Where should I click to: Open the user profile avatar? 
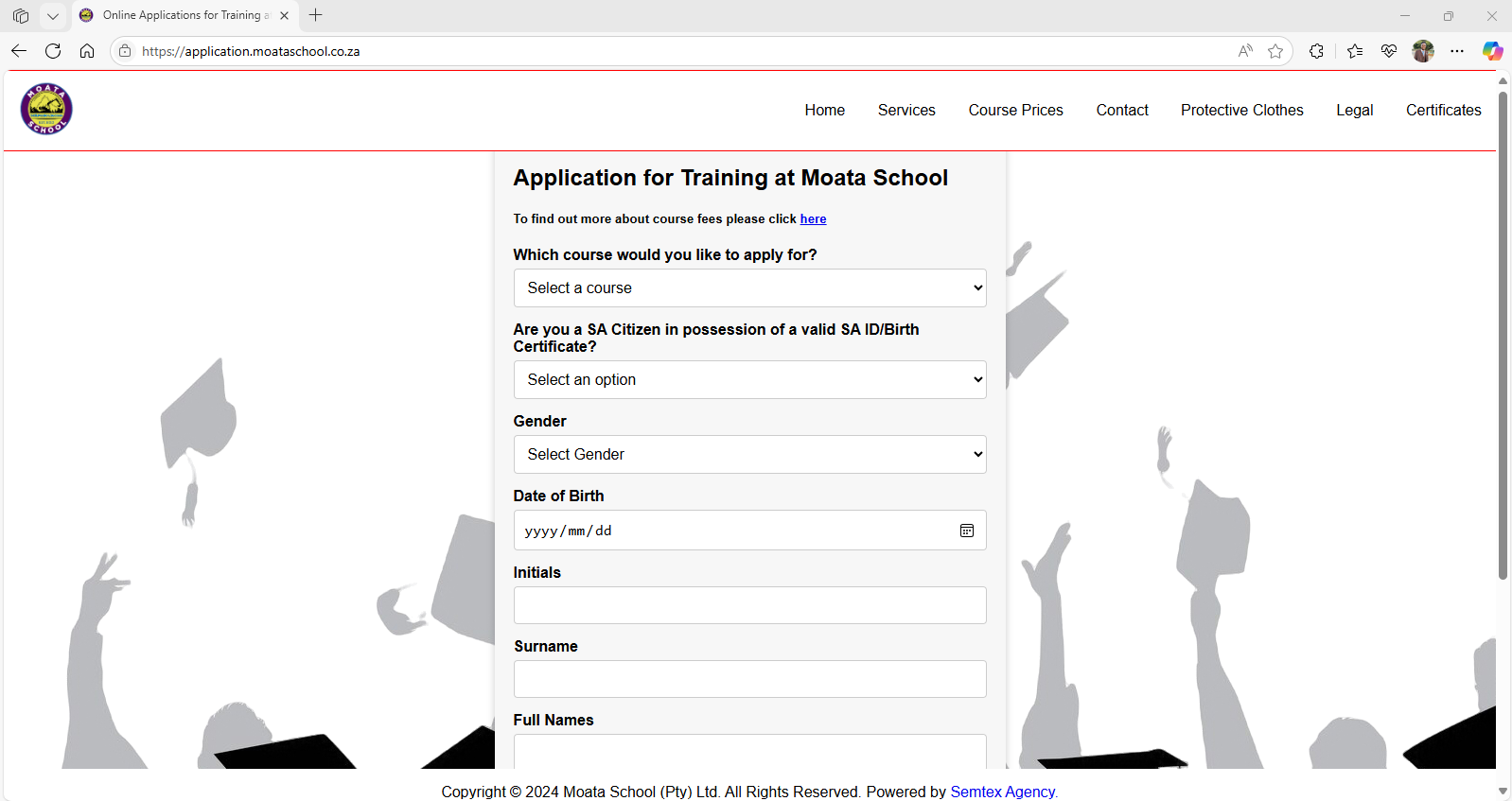pyautogui.click(x=1423, y=51)
